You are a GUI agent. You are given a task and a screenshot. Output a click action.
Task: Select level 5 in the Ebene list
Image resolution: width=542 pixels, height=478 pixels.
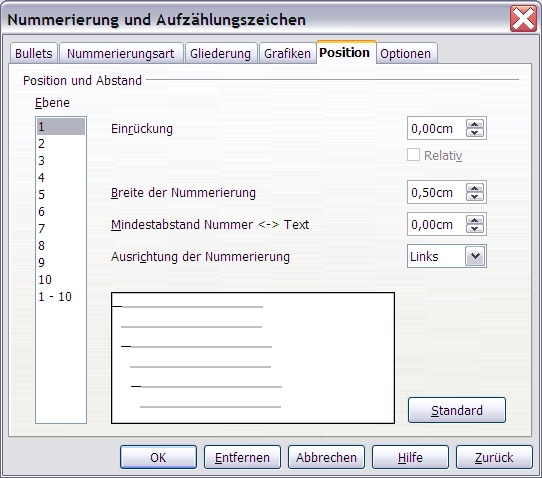[61, 195]
